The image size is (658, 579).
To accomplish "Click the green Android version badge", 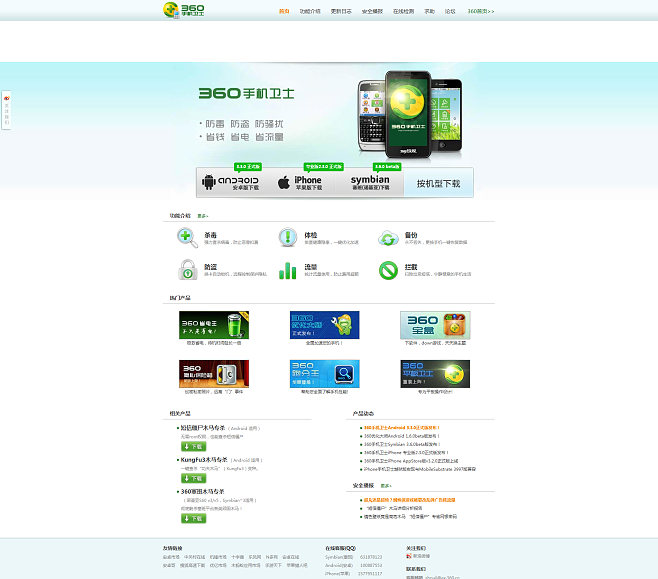I will pos(248,167).
